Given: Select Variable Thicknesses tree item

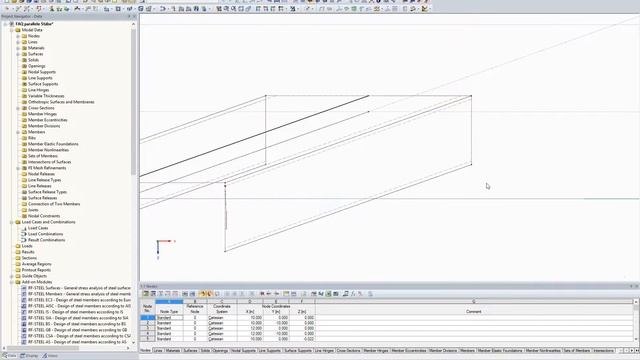Looking at the screenshot, I should coord(46,96).
